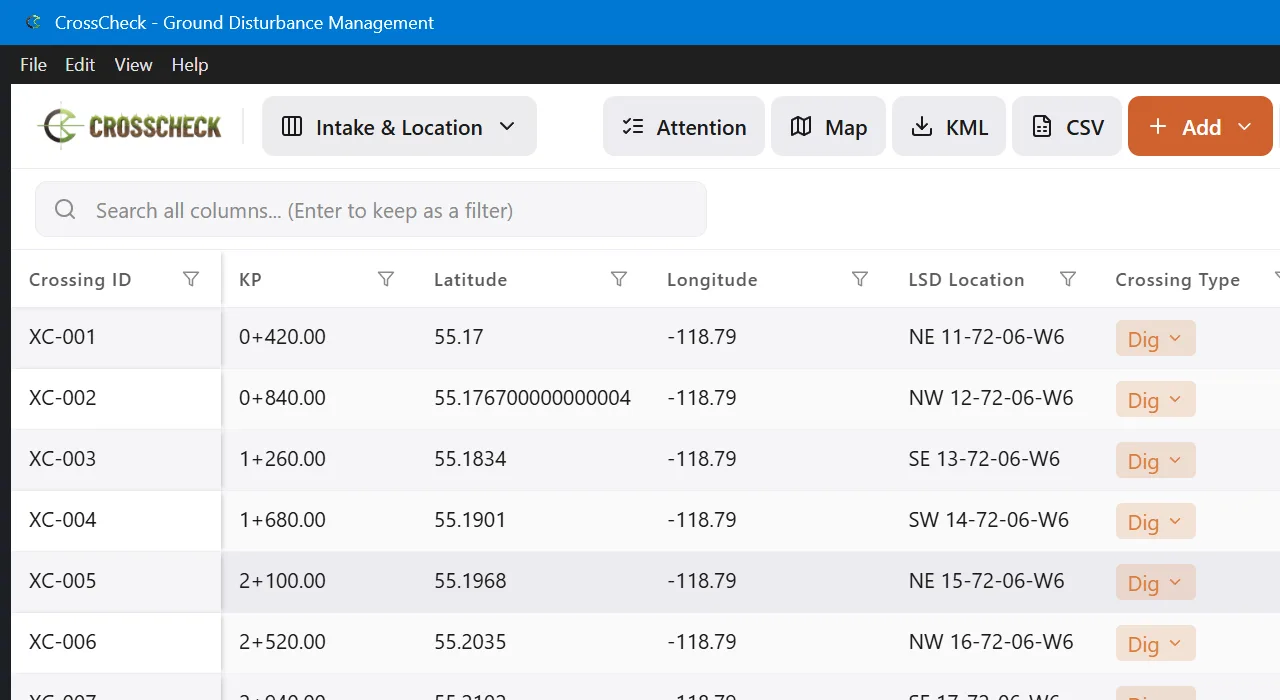Open the KP column filter icon
This screenshot has width=1280, height=700.
386,279
